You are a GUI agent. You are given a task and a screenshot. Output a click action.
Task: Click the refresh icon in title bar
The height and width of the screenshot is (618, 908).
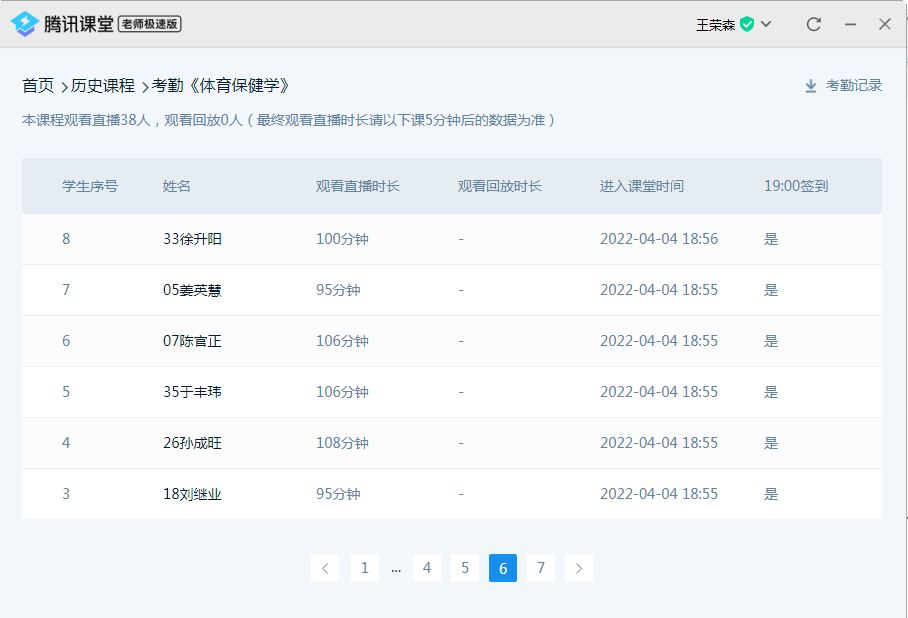click(814, 24)
